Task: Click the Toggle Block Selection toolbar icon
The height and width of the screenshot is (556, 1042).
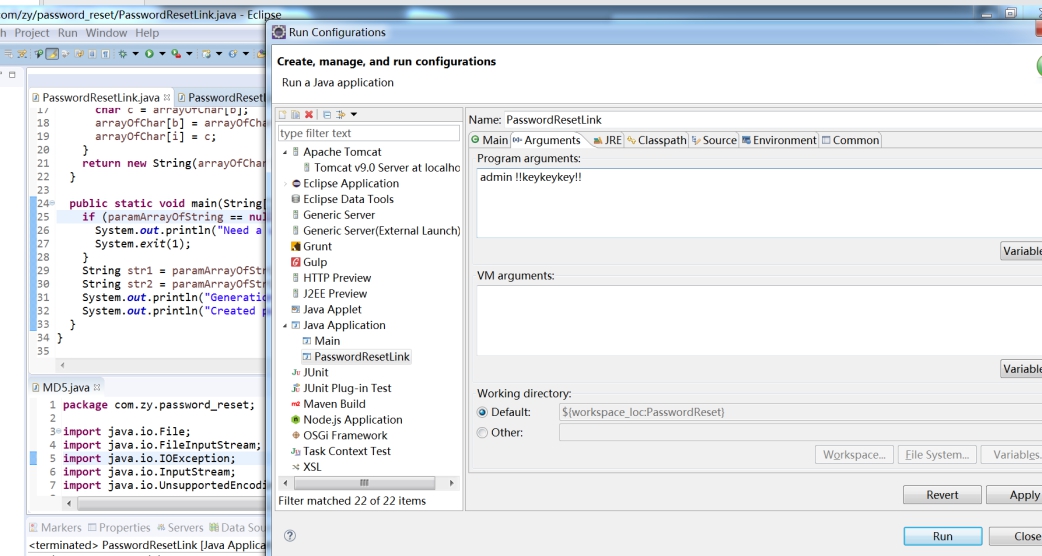Action: pyautogui.click(x=92, y=54)
